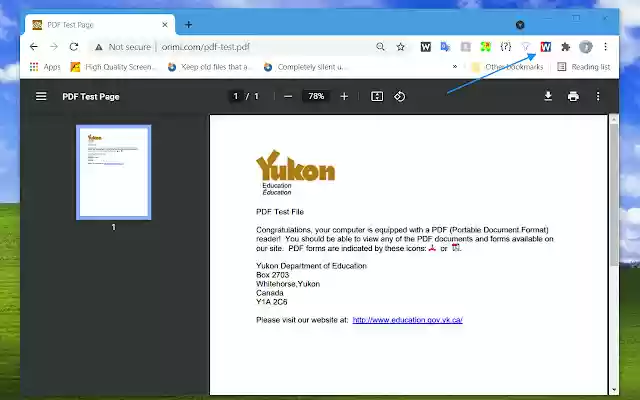Open the Other bookmarks folder

tap(507, 67)
